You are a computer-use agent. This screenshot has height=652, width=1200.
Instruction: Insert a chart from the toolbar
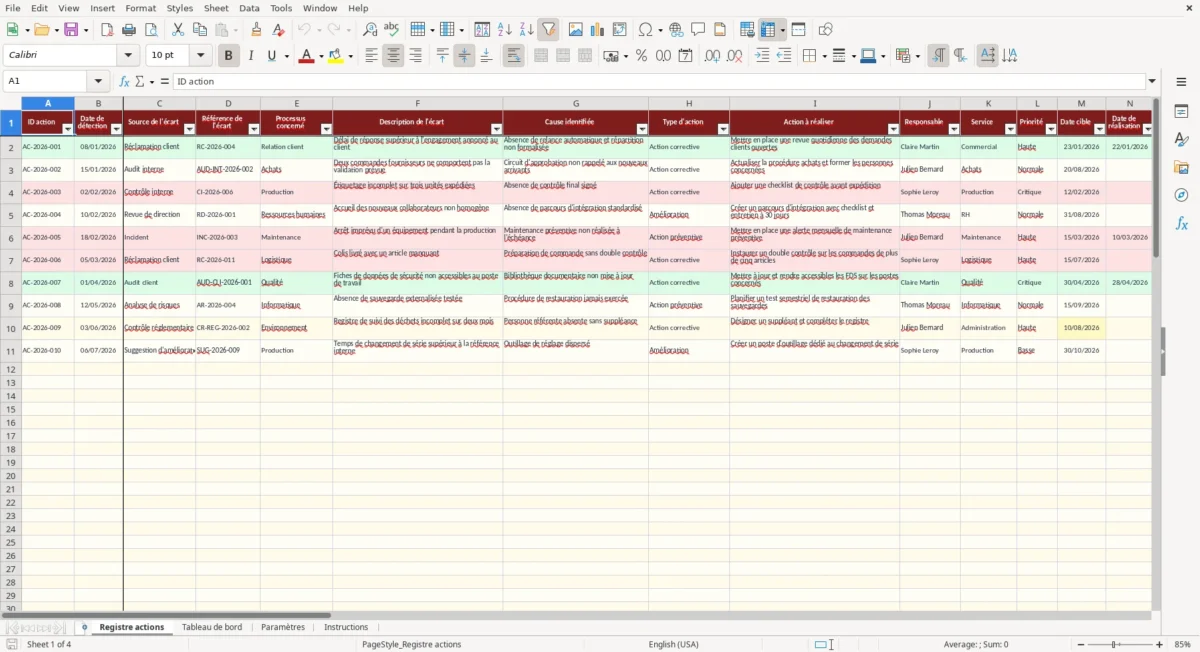click(598, 30)
